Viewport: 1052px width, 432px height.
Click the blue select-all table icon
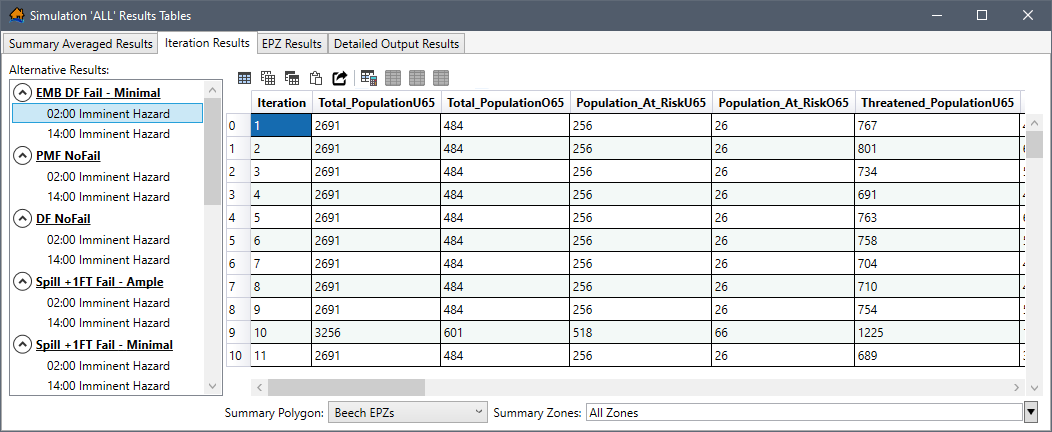tap(245, 78)
